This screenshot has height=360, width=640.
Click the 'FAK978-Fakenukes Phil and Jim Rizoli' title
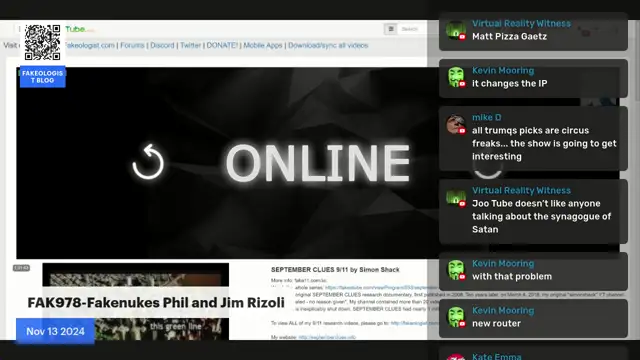coord(156,303)
